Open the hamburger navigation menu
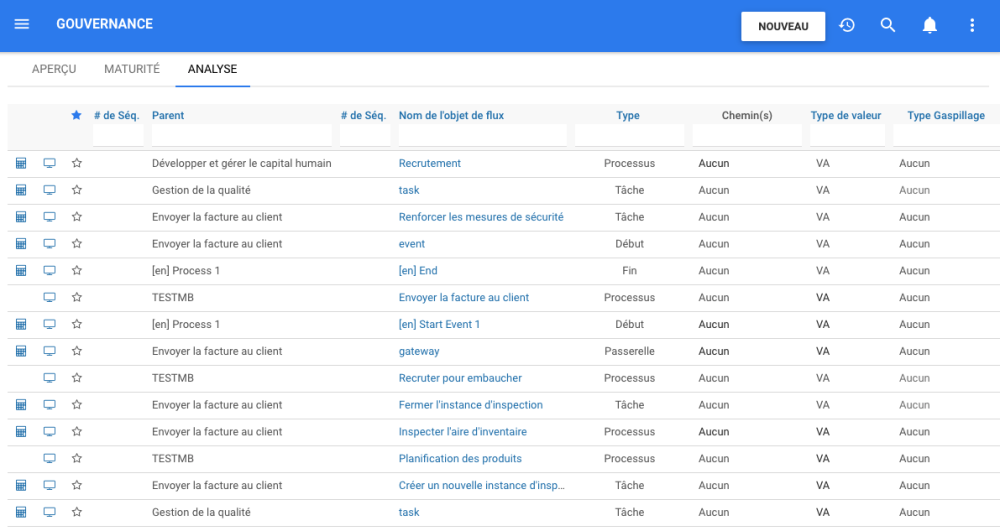 tap(22, 25)
